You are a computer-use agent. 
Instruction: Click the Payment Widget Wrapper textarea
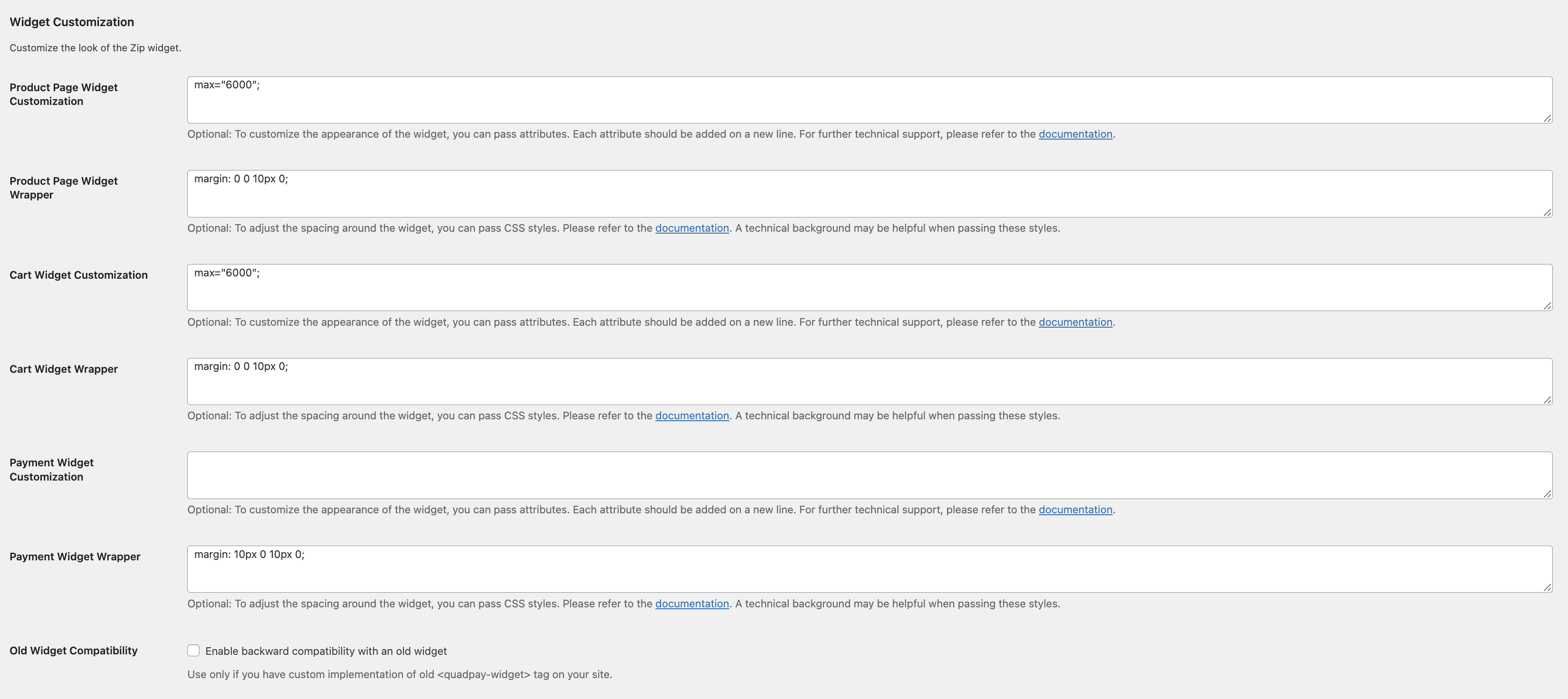869,569
